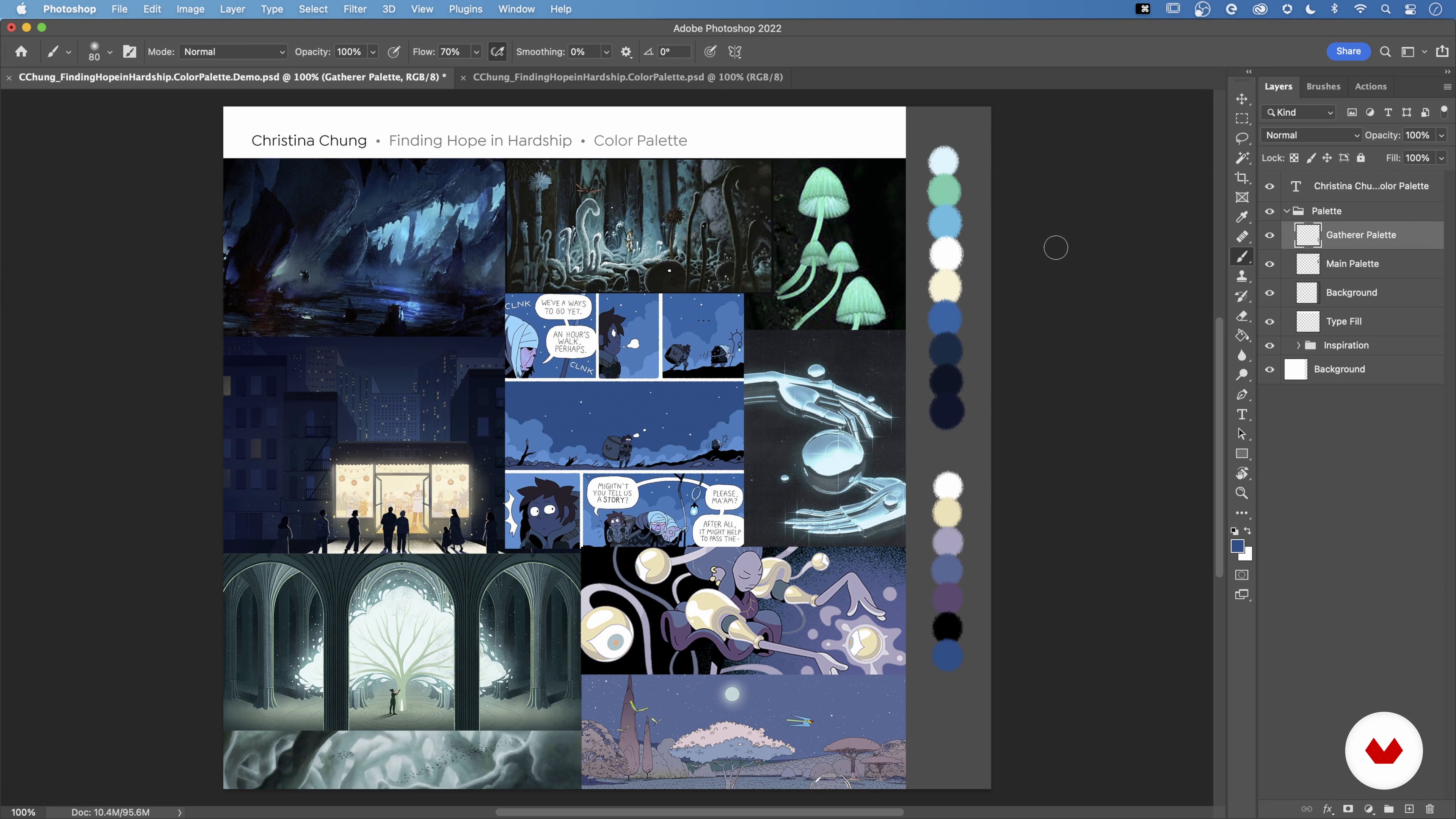
Task: Select the Rectangular Marquee tool
Action: (x=1242, y=119)
